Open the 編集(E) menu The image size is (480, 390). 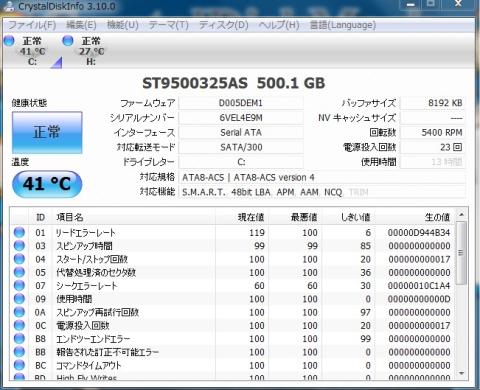(x=81, y=25)
